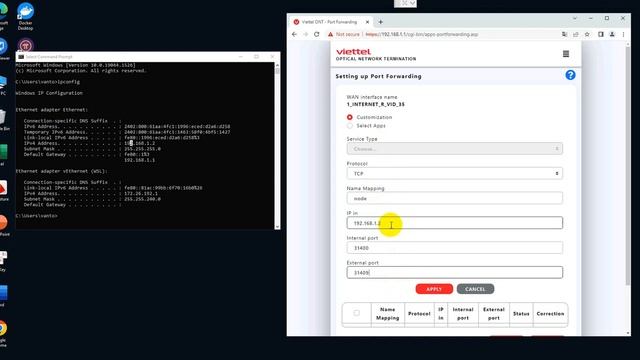640x360 pixels.
Task: Click the share page icon
Action: point(576,34)
